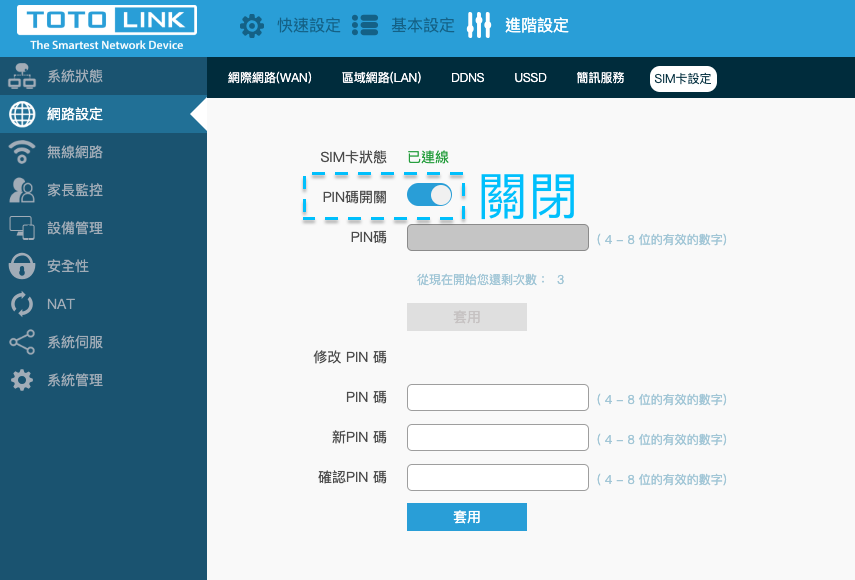Open 系統伺服 in the sidebar

[x=104, y=342]
